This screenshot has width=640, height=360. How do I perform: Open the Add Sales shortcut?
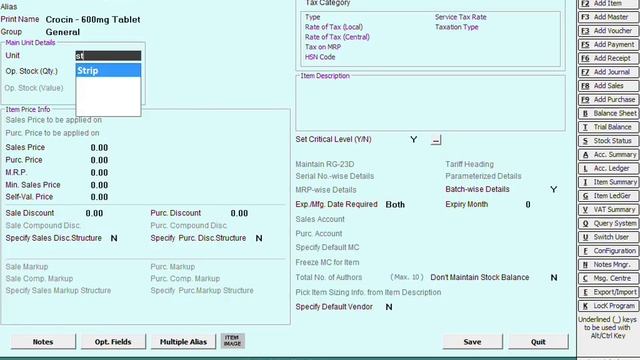pyautogui.click(x=608, y=86)
